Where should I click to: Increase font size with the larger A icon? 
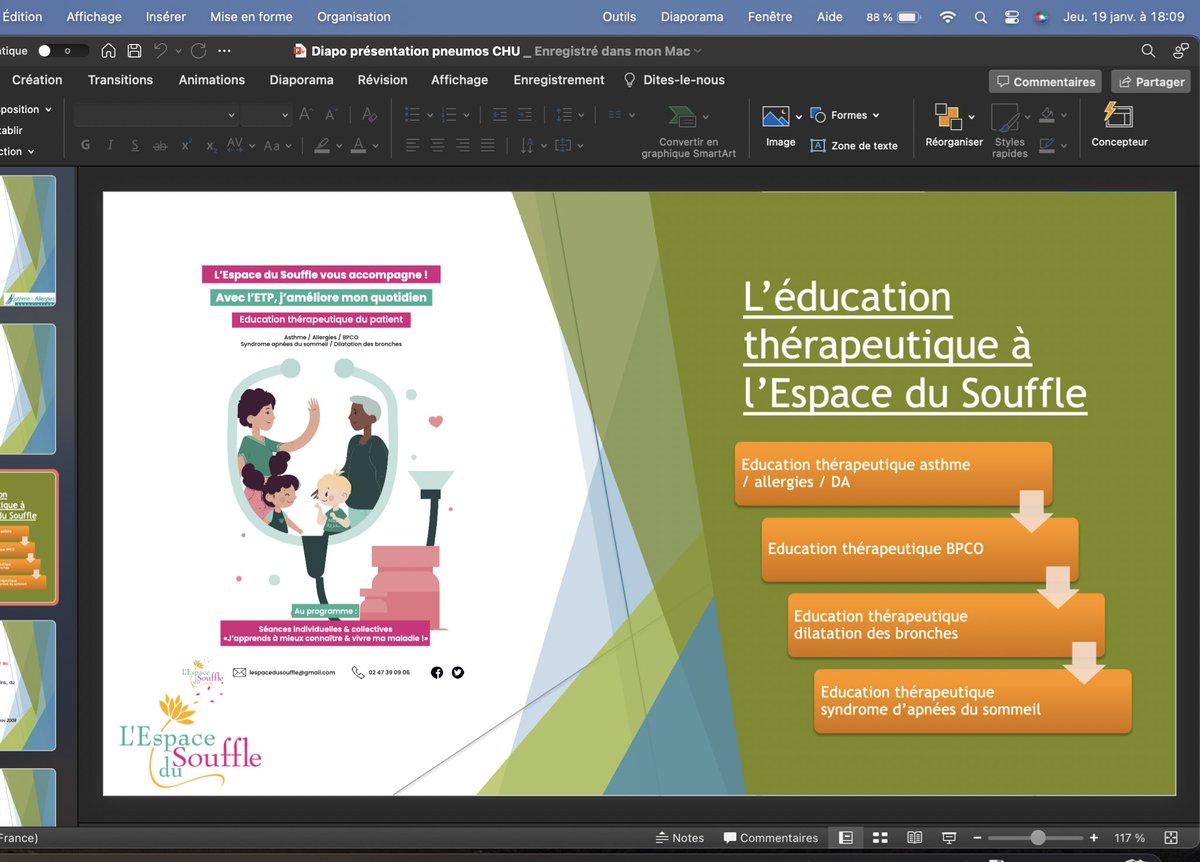point(306,115)
